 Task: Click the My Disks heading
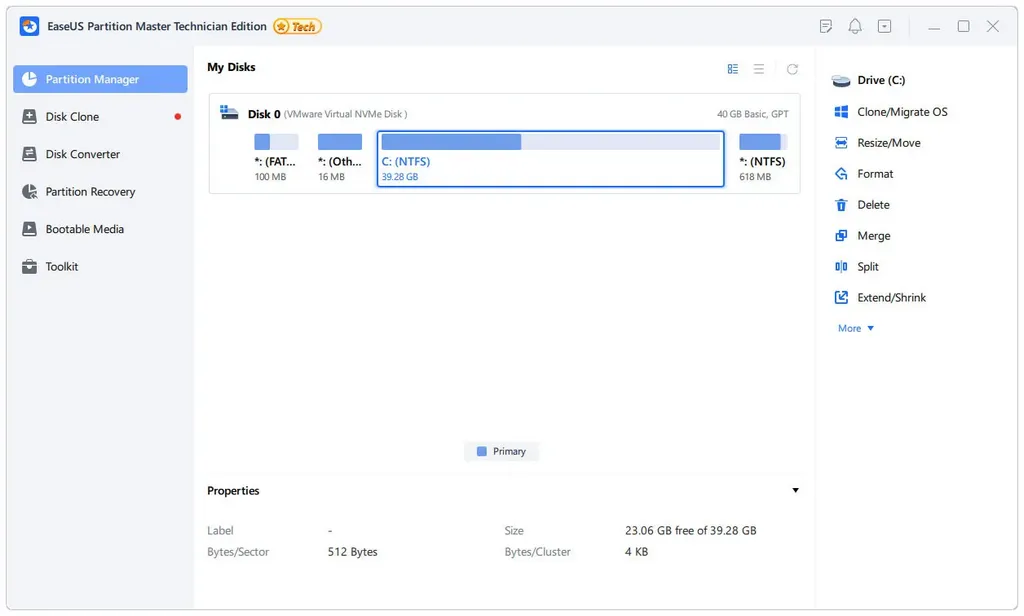point(231,67)
